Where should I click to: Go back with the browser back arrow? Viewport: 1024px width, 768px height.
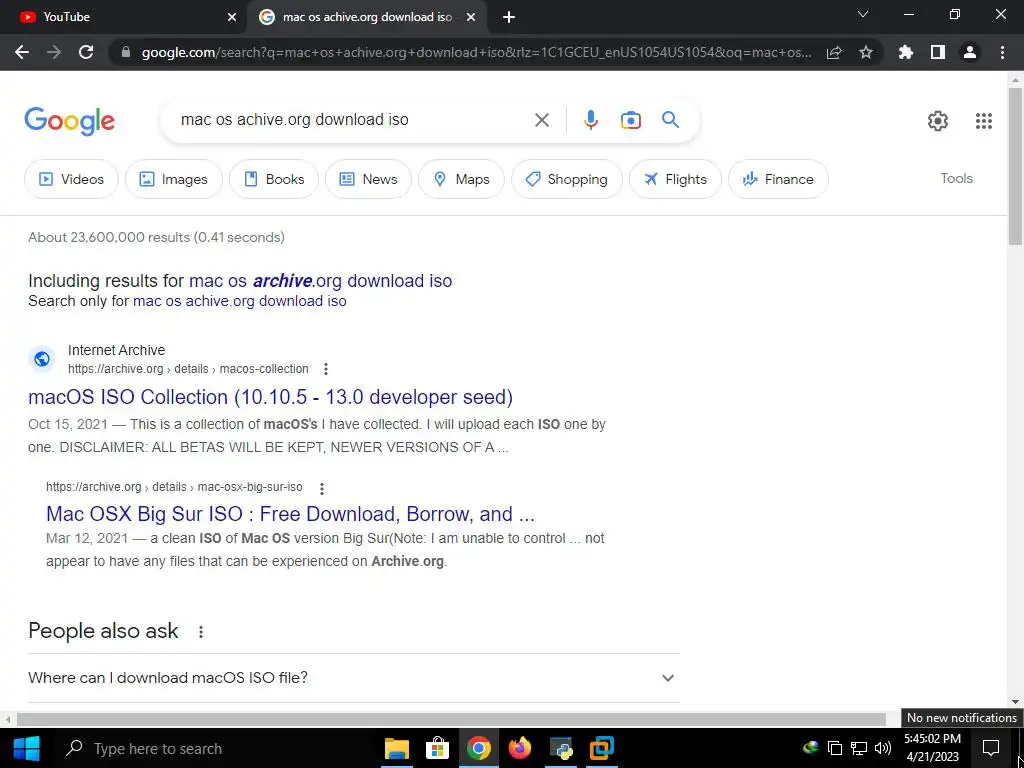point(22,52)
